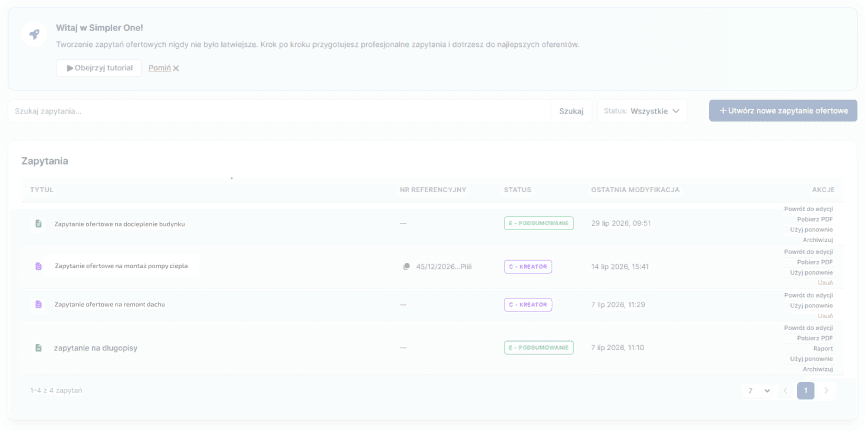The height and width of the screenshot is (431, 865).
Task: Click E - PODSUMOWANIE badge for długopisy row
Action: tap(538, 348)
